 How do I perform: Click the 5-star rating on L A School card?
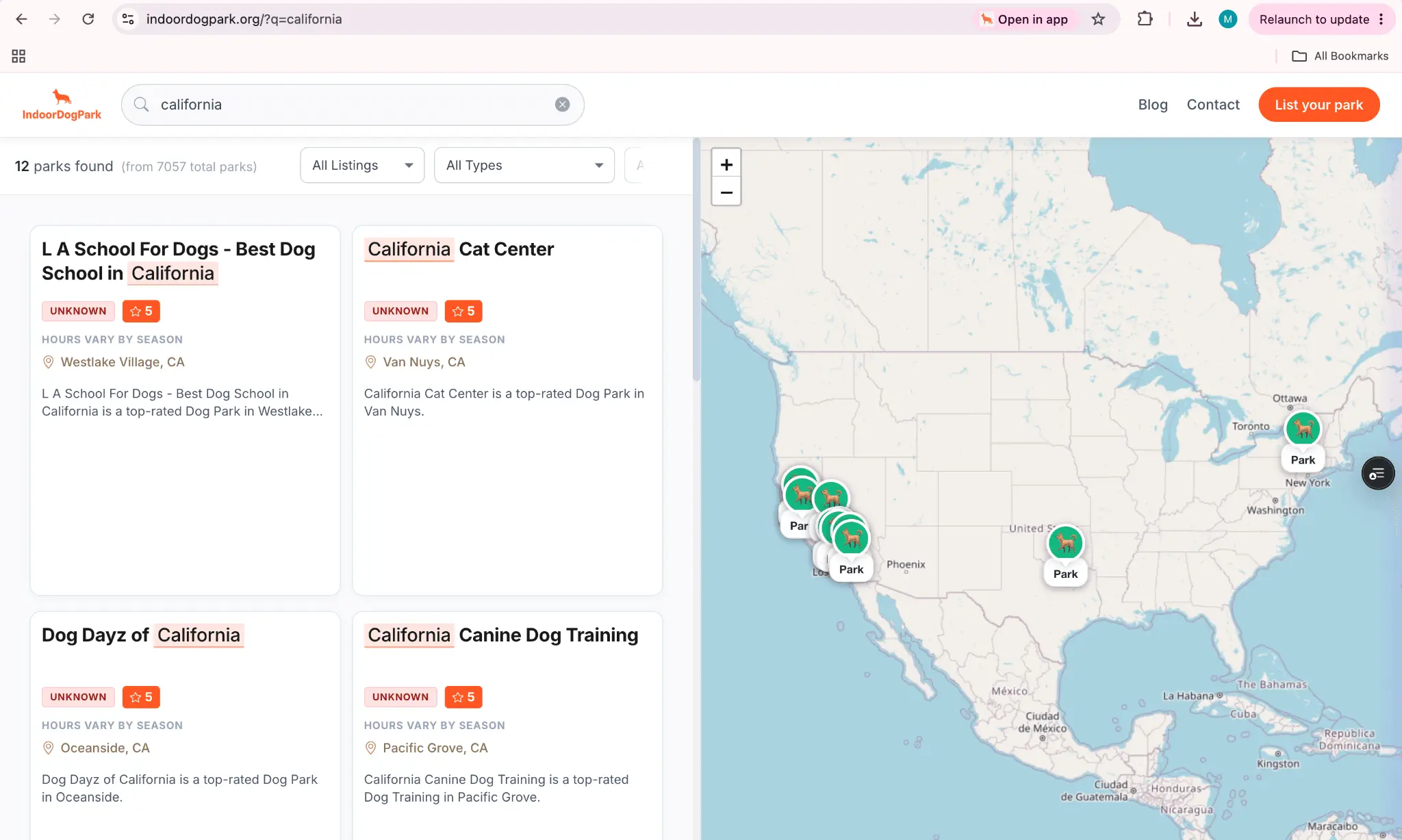click(x=141, y=311)
